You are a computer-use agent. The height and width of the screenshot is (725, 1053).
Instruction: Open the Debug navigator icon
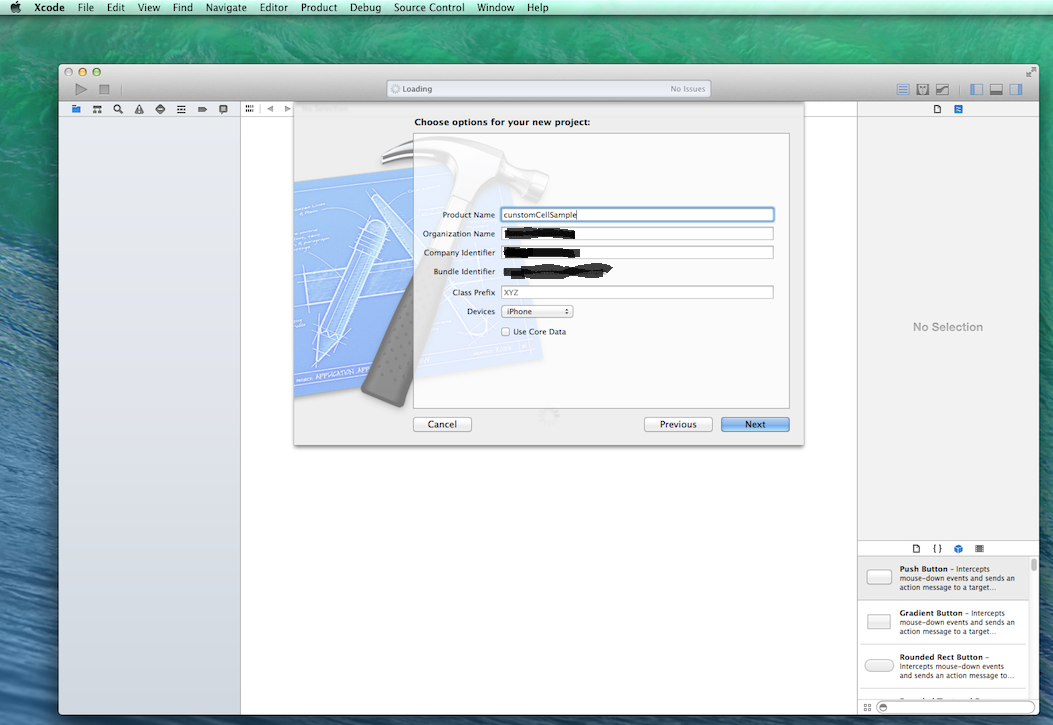(x=181, y=109)
